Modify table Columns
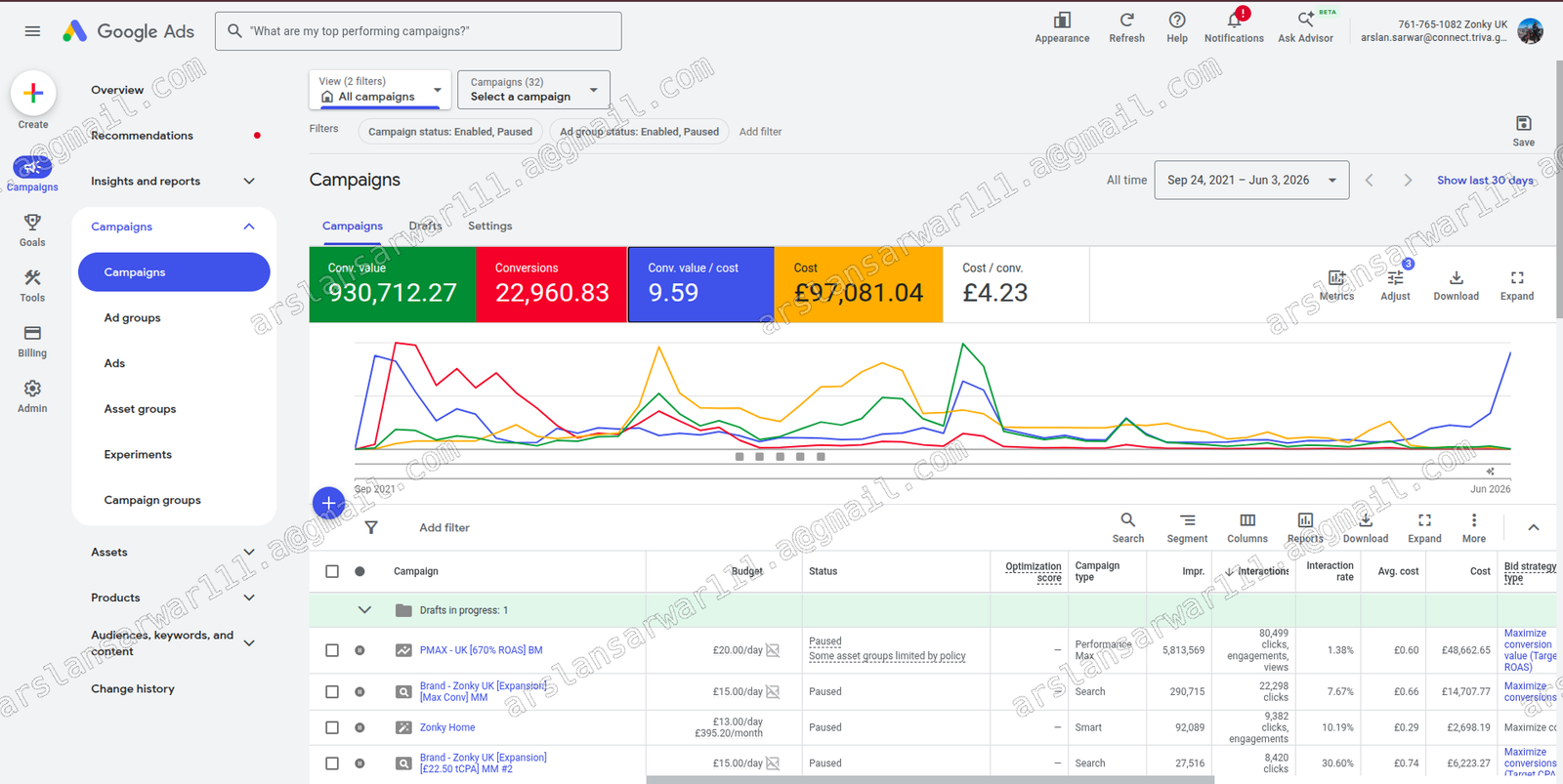The height and width of the screenshot is (784, 1563). (1247, 527)
